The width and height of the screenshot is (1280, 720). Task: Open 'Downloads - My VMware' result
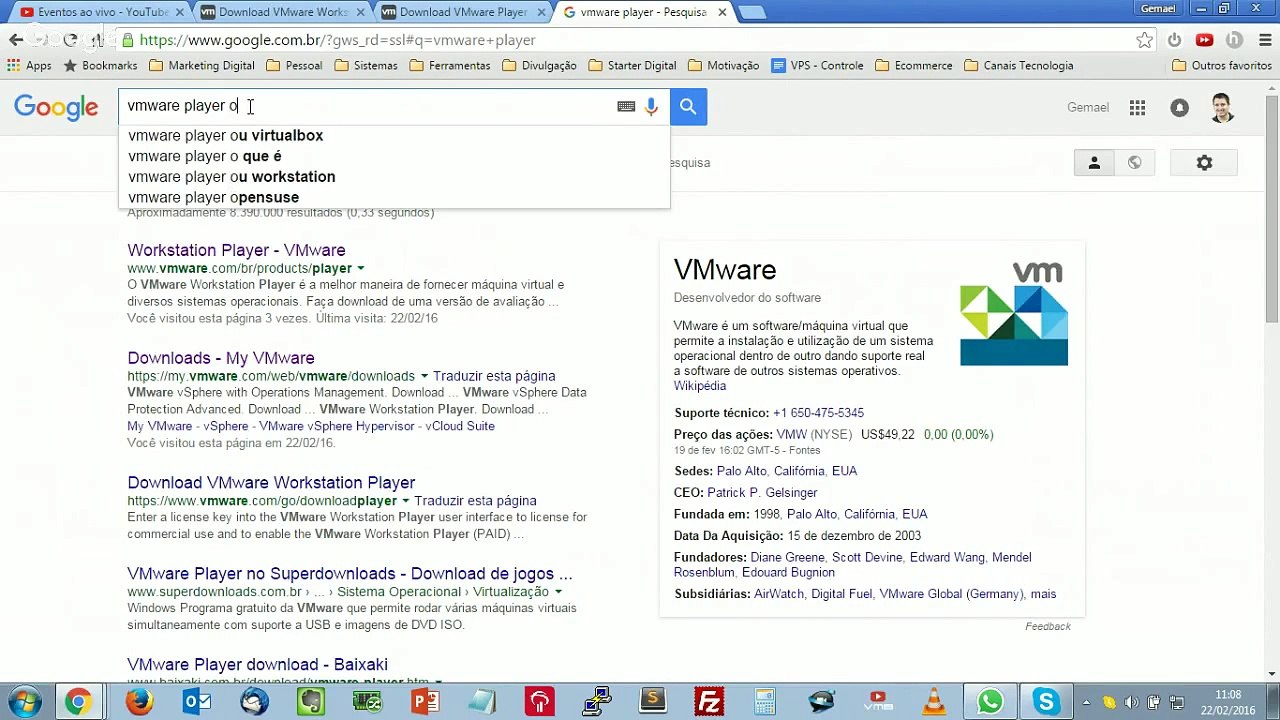coord(221,358)
